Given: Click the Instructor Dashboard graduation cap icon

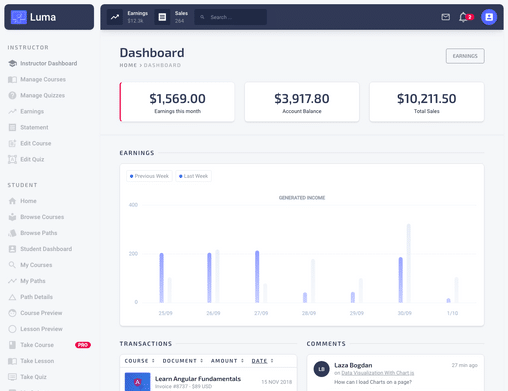Looking at the screenshot, I should [x=12, y=63].
